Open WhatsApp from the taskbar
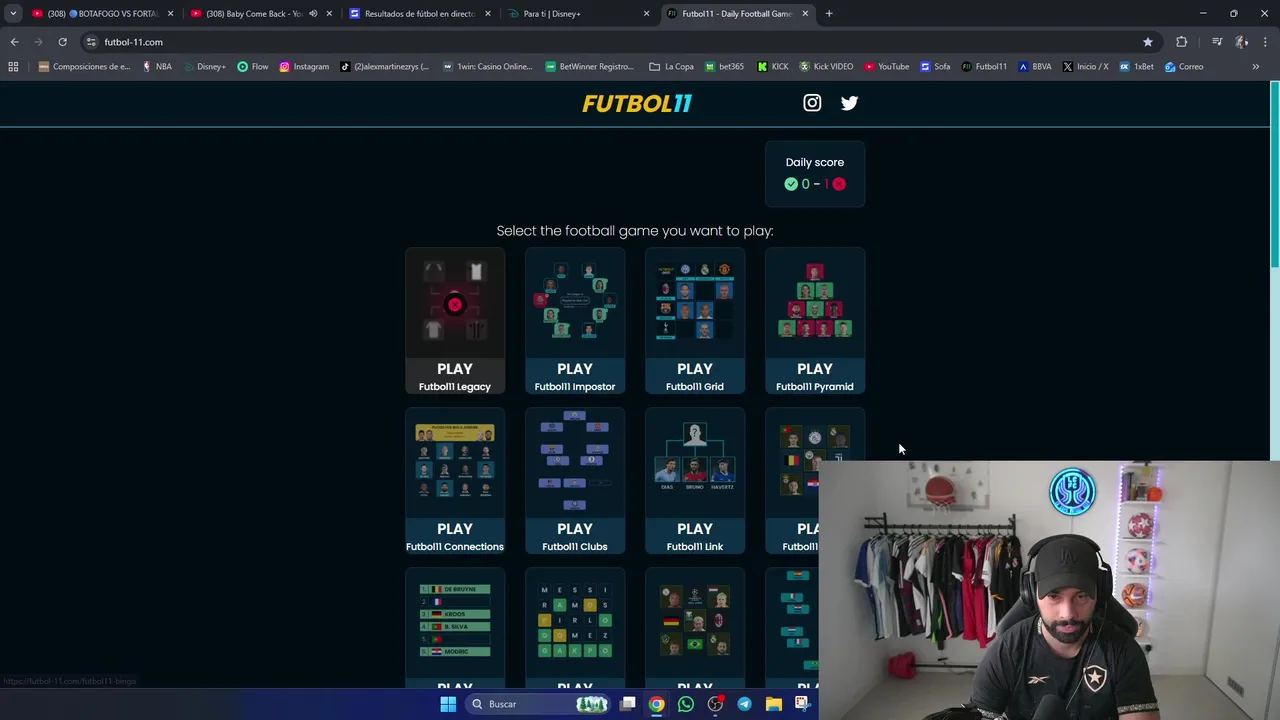Image resolution: width=1280 pixels, height=720 pixels. coord(685,704)
